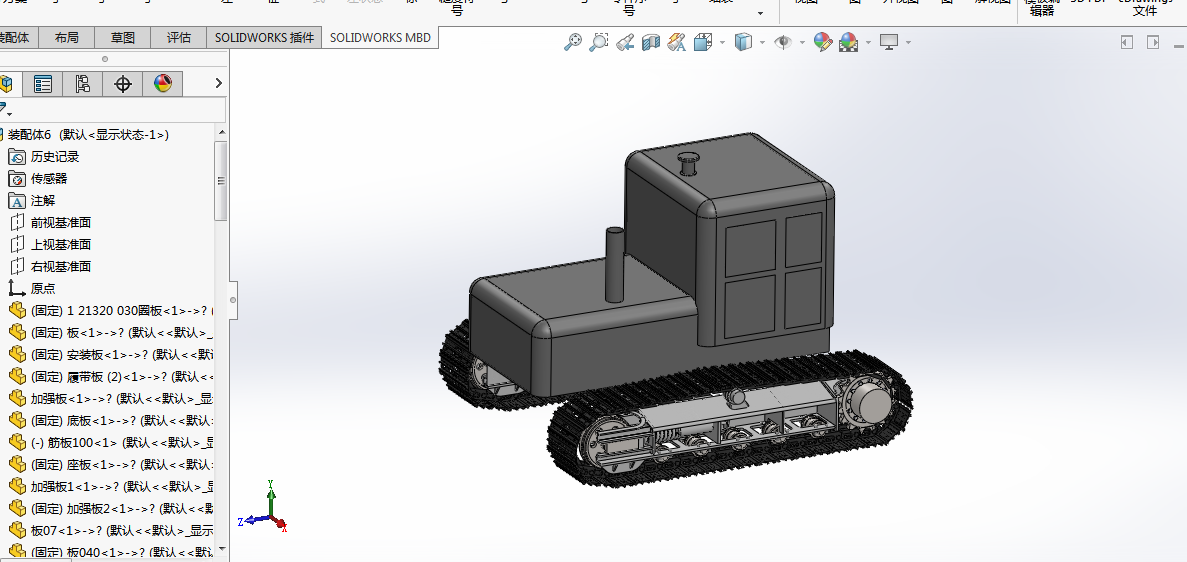The width and height of the screenshot is (1187, 562).
Task: Switch to the FeatureManager design tree tab
Action: coord(9,83)
